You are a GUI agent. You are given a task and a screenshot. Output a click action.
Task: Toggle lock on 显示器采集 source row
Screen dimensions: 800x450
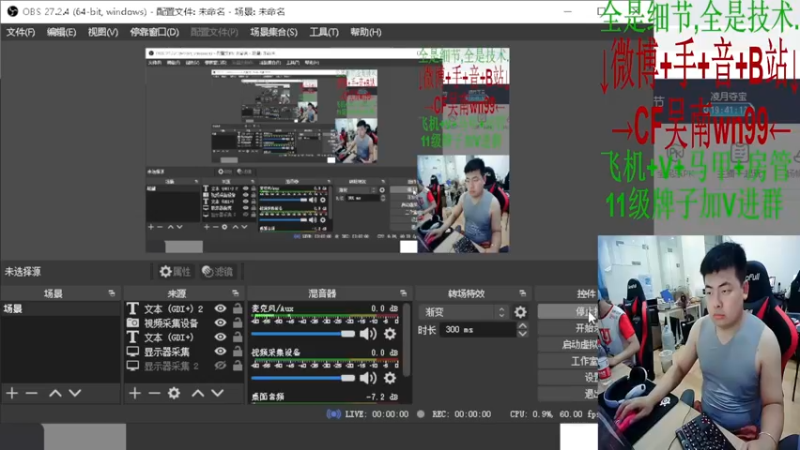(238, 351)
